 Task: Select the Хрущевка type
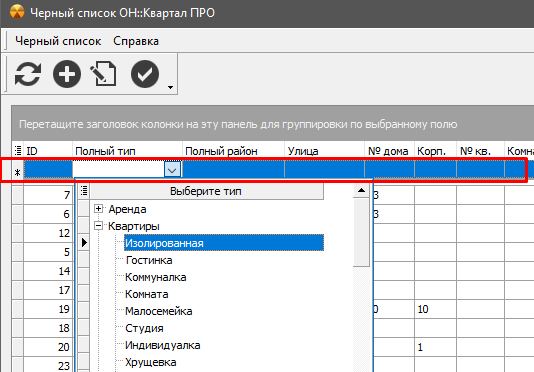pos(151,362)
